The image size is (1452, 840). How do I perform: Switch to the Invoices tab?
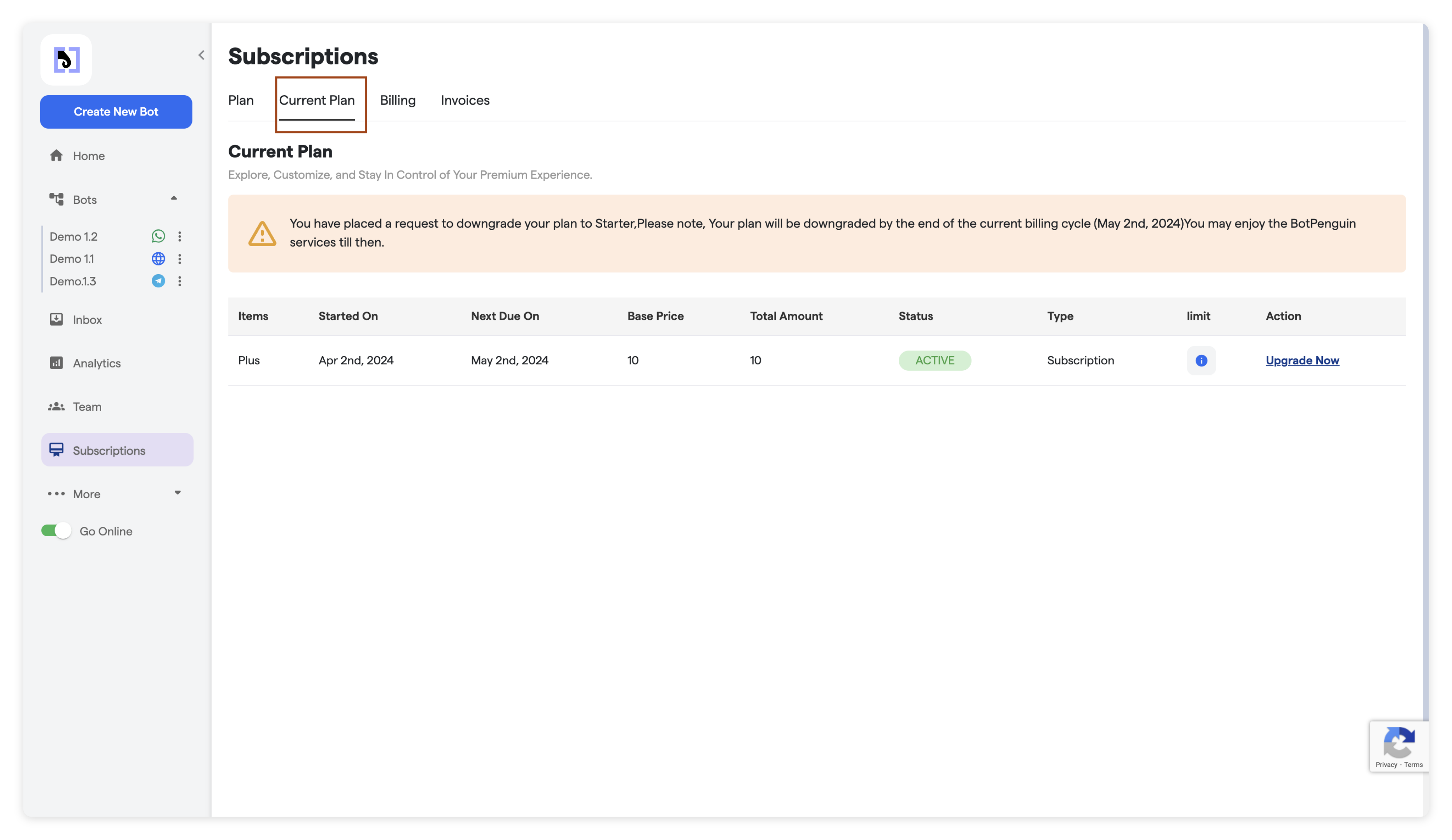click(465, 100)
